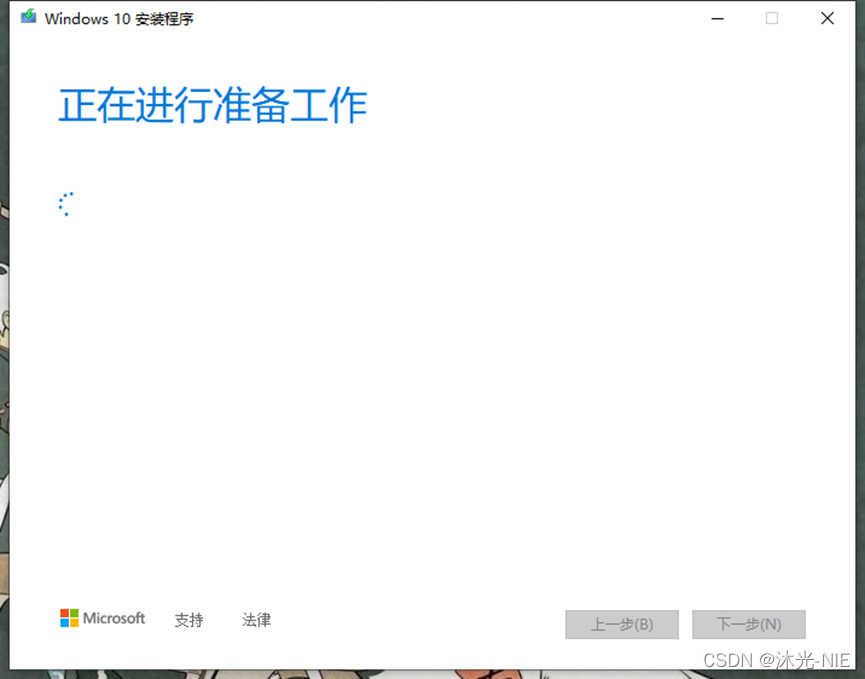Open the 支持 support link
Viewport: 865px width, 679px height.
coord(189,619)
